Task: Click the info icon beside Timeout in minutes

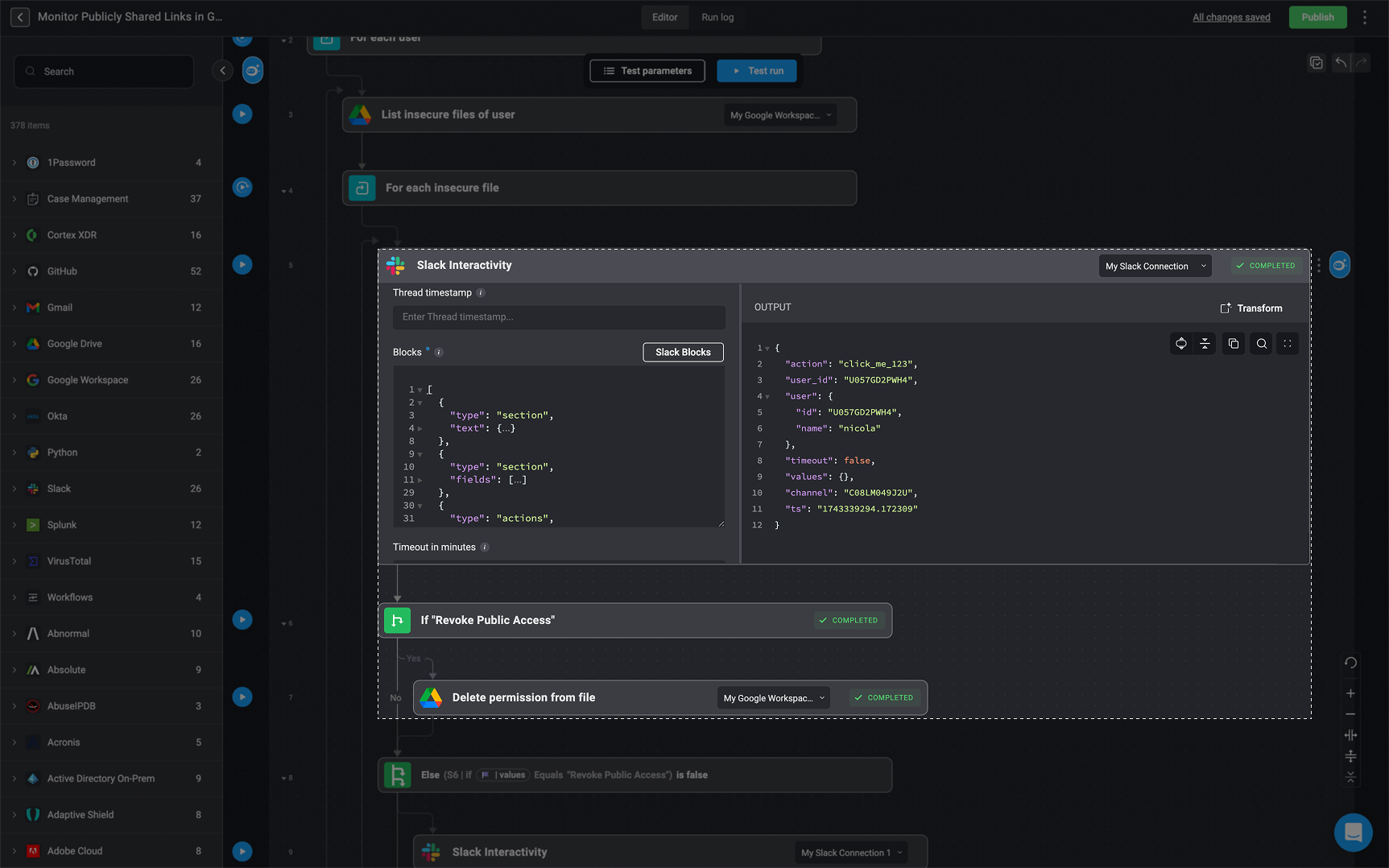Action: tap(485, 548)
